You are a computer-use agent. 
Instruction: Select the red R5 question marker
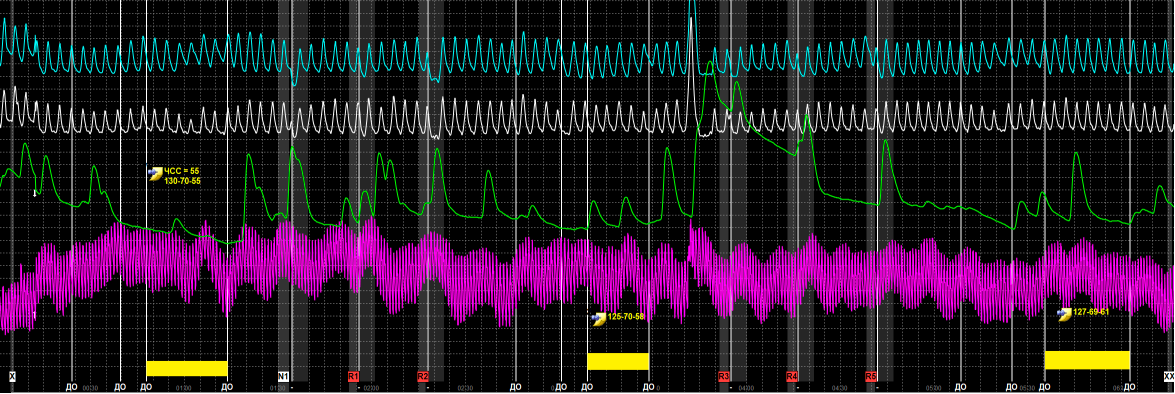point(871,376)
